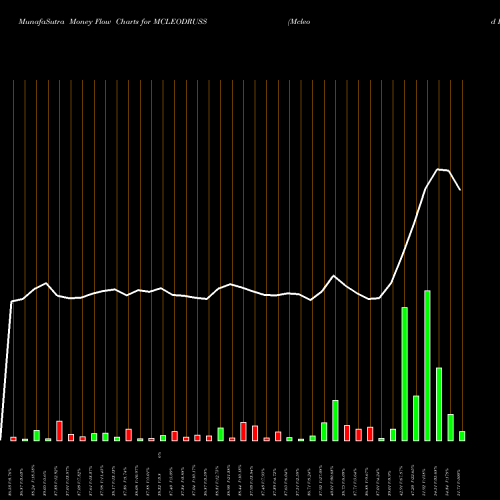
Task: Click the partial "(Mcleo" company name text
Action: pos(299,22)
